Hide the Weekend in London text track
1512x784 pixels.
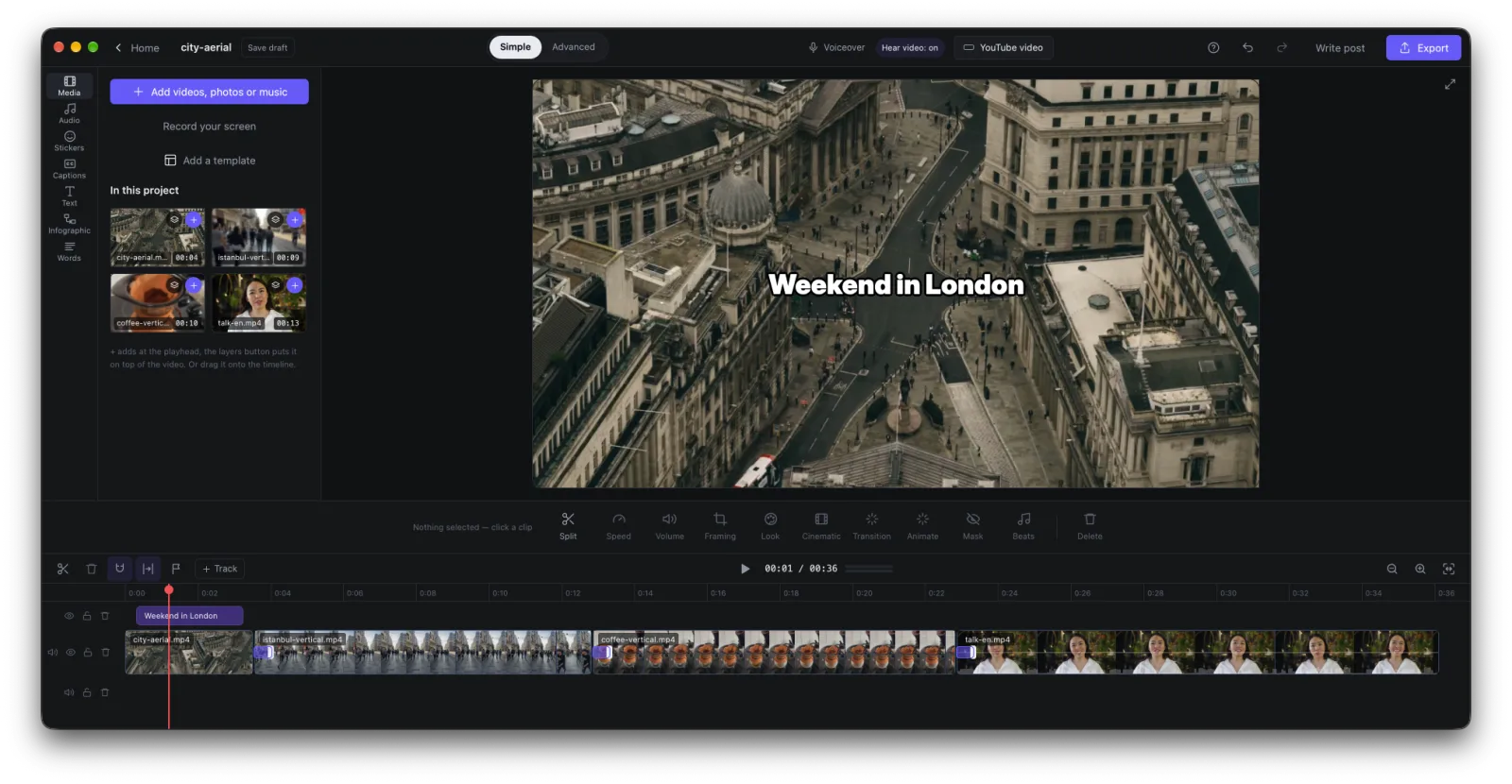(x=69, y=616)
